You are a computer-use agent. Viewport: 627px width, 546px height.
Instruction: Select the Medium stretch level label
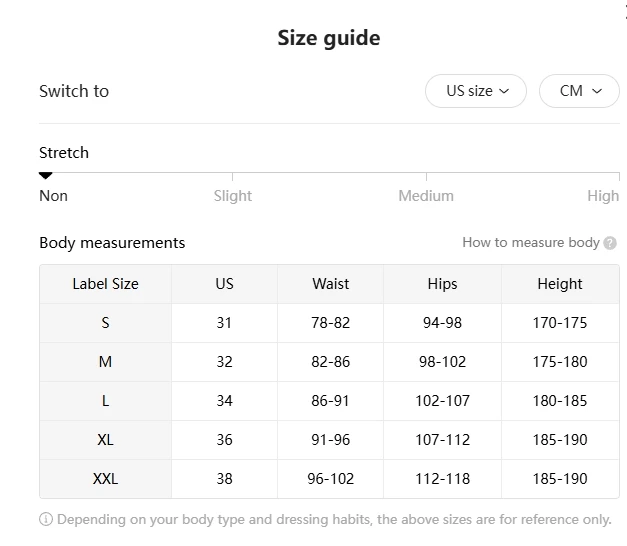click(426, 196)
